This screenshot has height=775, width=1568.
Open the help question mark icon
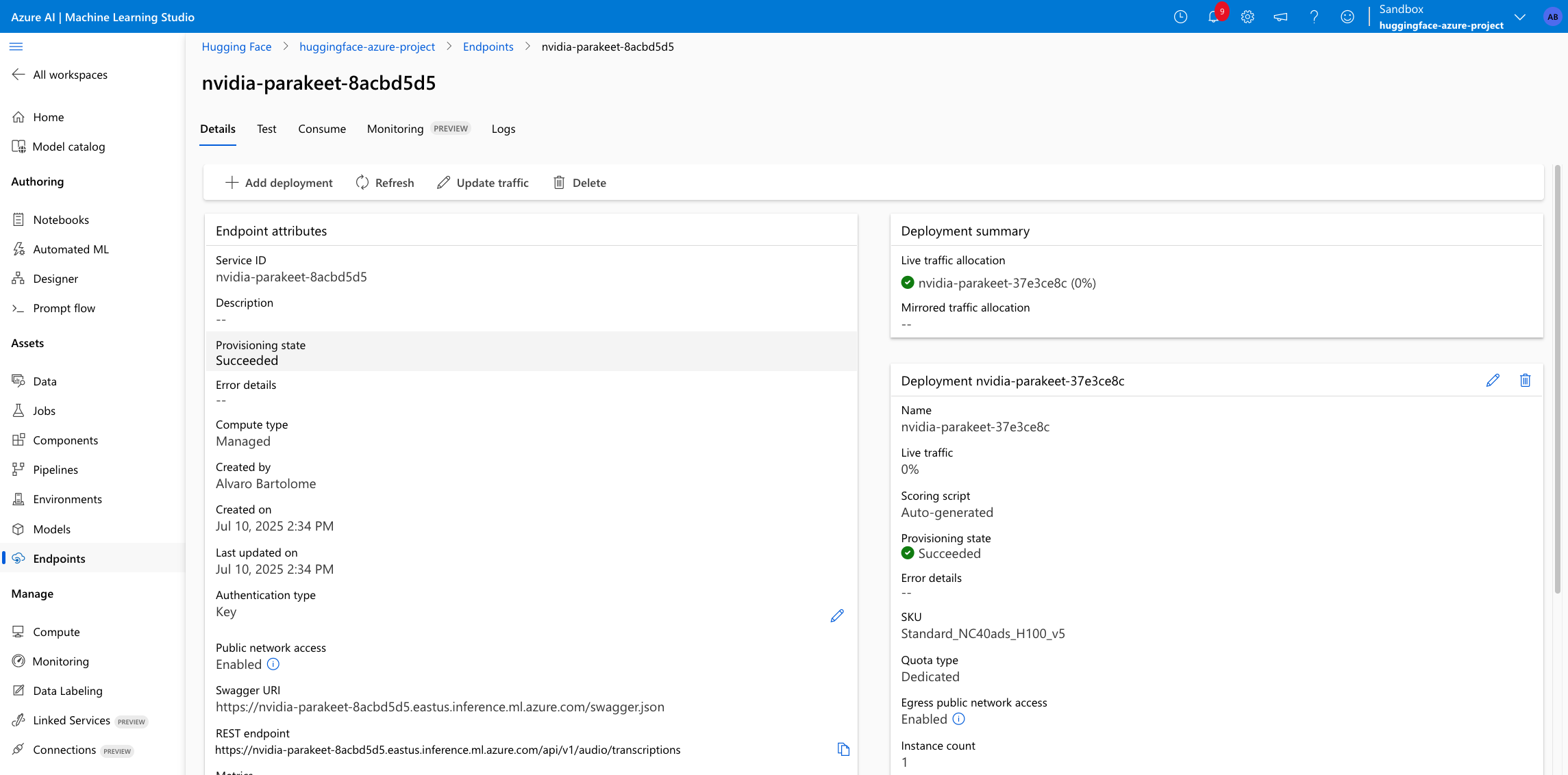tap(1314, 17)
